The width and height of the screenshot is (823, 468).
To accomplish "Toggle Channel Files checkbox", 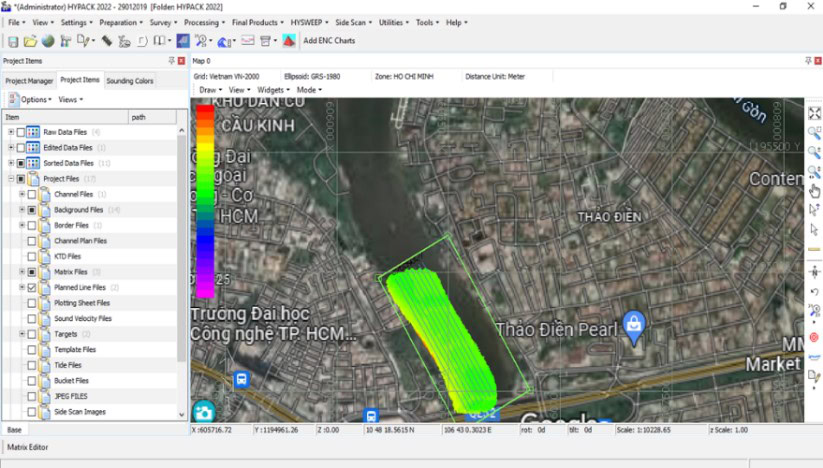I will coord(31,195).
